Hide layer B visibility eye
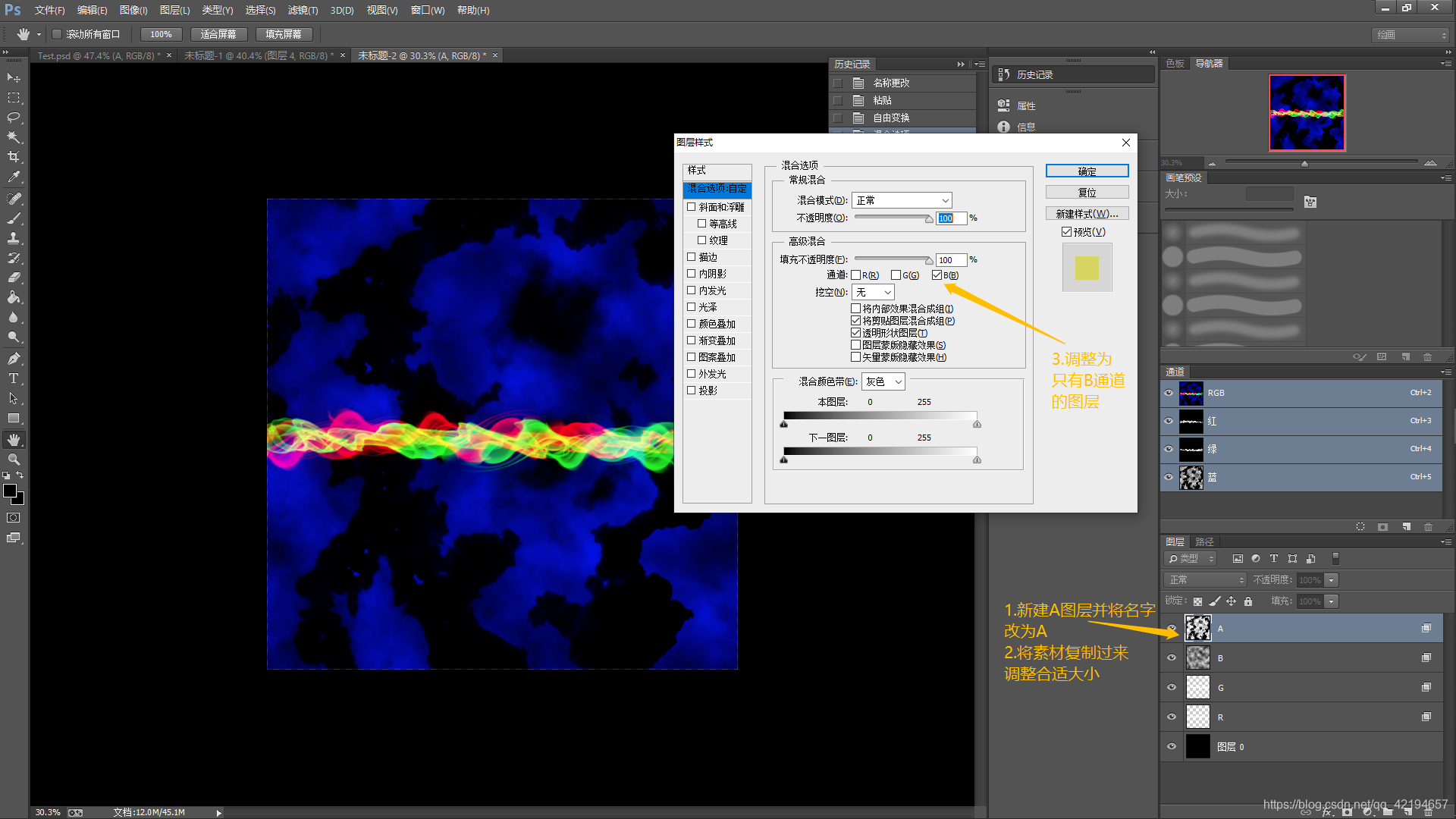Viewport: 1456px width, 819px height. (1172, 658)
